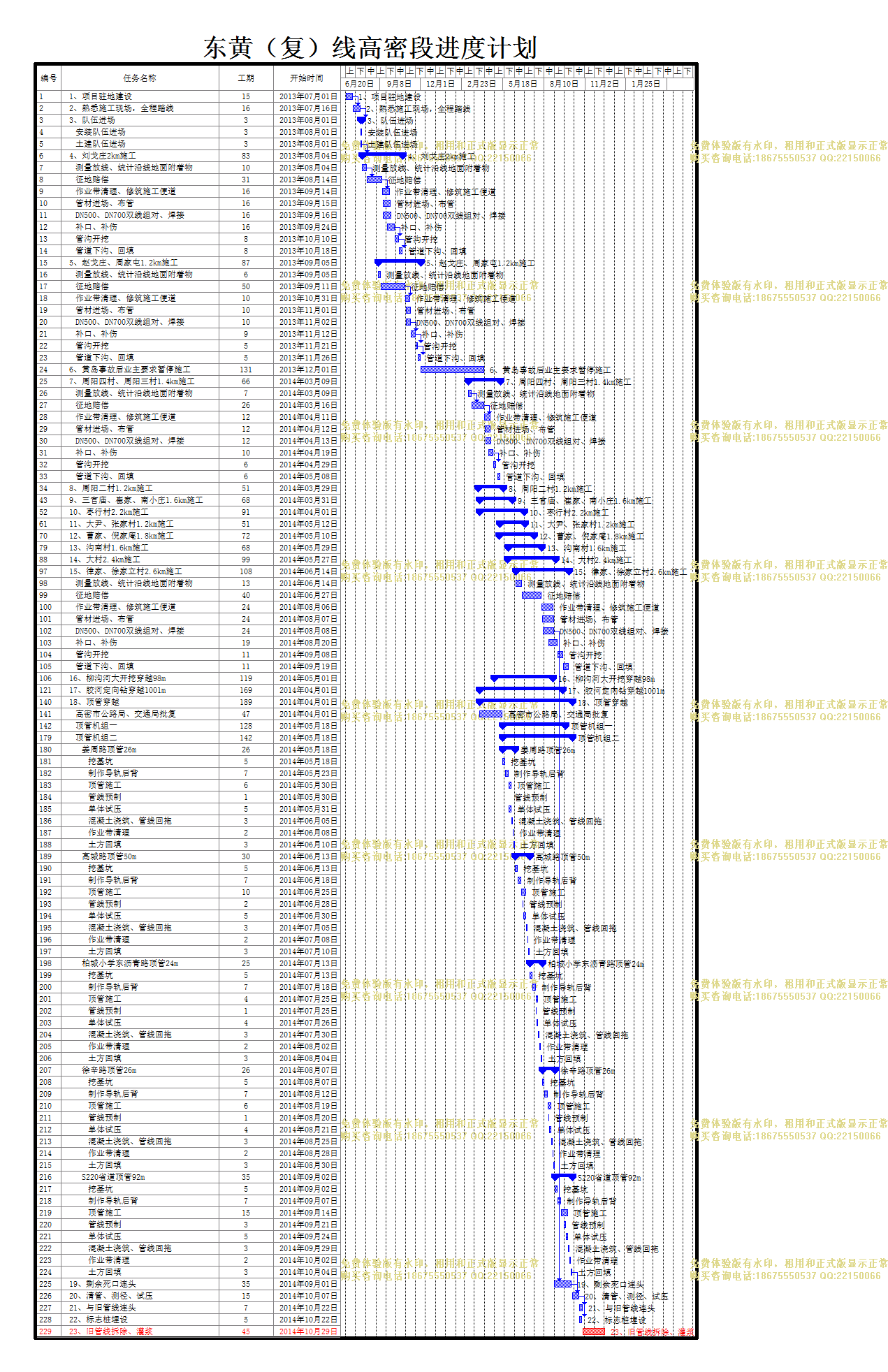Screen dimensions: 888x1372
Task: Click duration value 169
Action: [x=246, y=690]
